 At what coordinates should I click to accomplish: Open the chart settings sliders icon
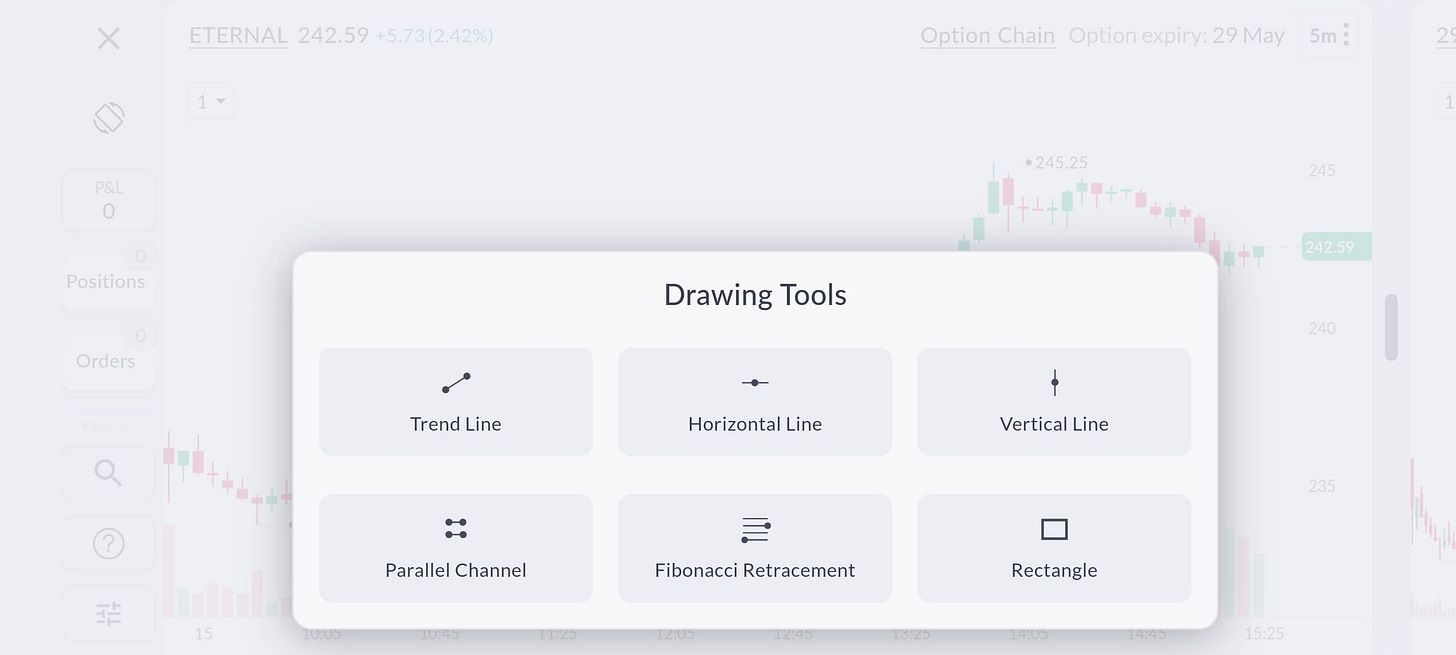[108, 613]
